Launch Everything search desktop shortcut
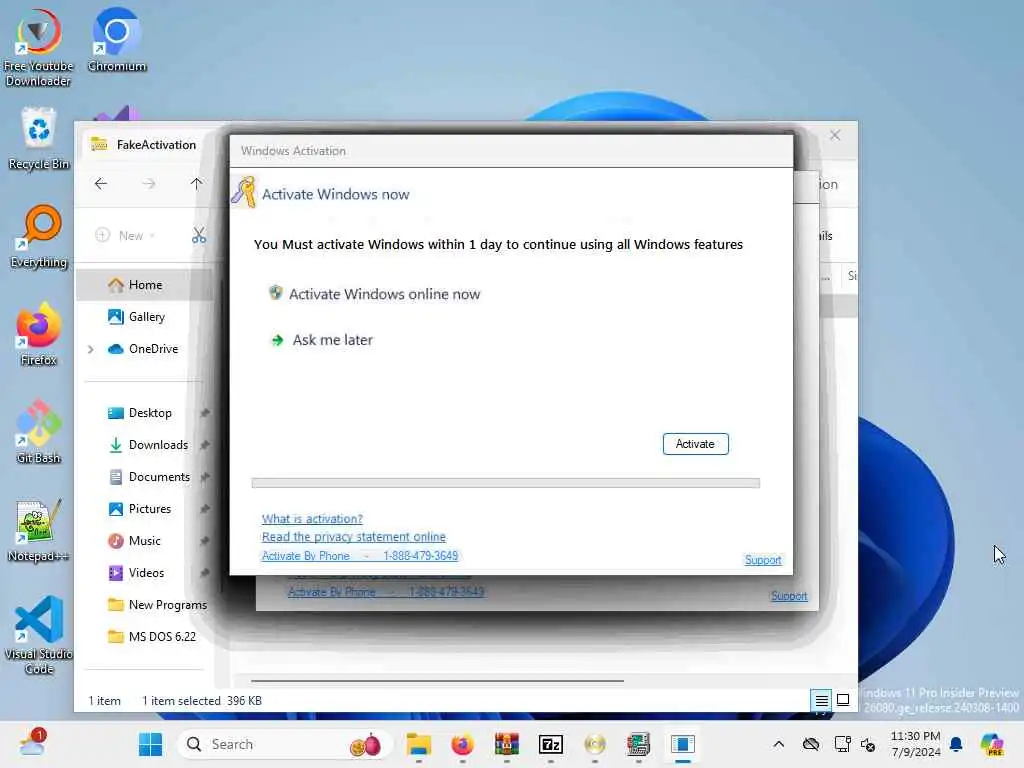The height and width of the screenshot is (768, 1024). pos(39,236)
